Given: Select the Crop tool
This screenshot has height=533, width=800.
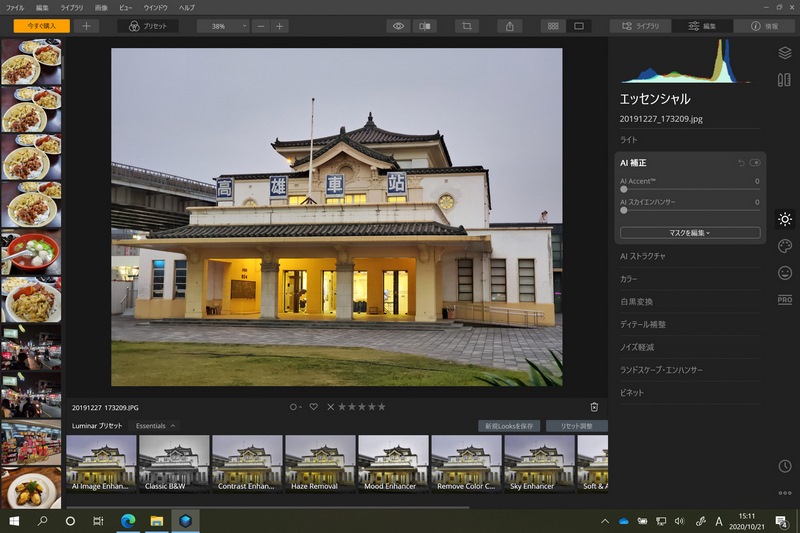Looking at the screenshot, I should [466, 26].
